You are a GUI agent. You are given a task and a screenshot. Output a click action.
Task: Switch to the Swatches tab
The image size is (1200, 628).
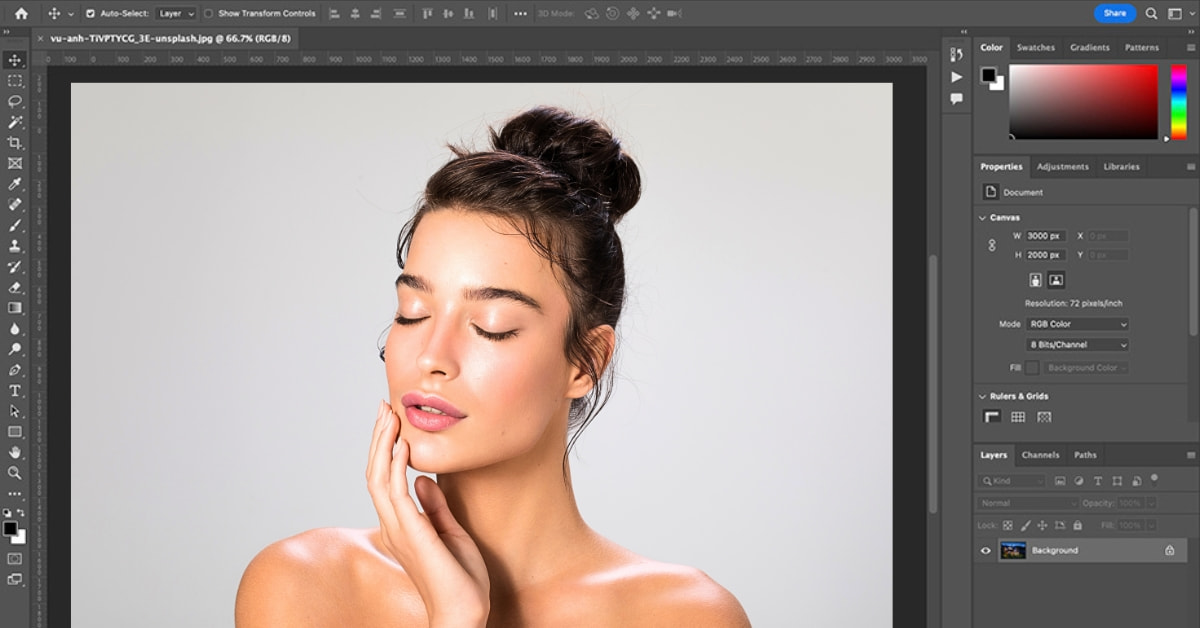coord(1035,47)
